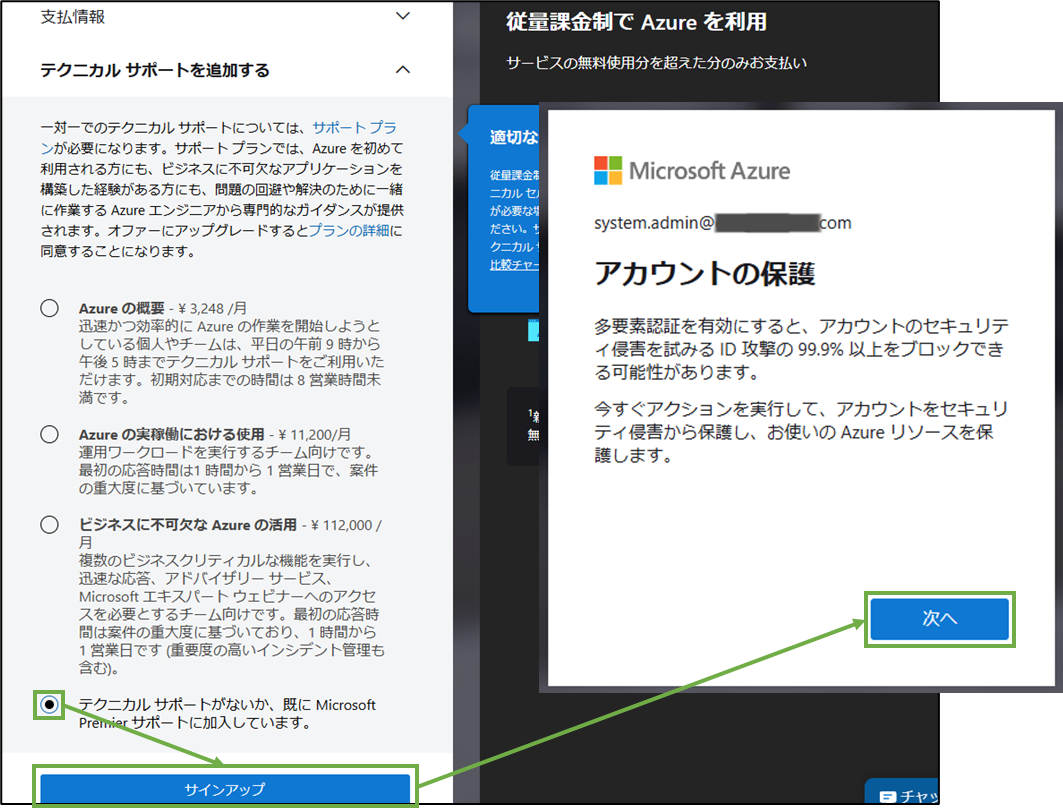Select the Azure の概要 support plan radio button

(x=49, y=308)
